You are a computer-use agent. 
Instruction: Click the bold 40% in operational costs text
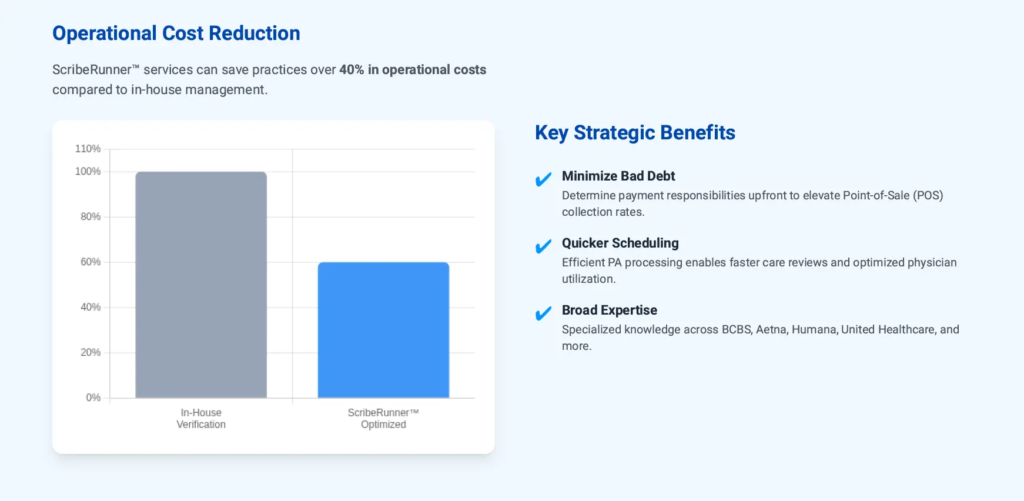413,70
